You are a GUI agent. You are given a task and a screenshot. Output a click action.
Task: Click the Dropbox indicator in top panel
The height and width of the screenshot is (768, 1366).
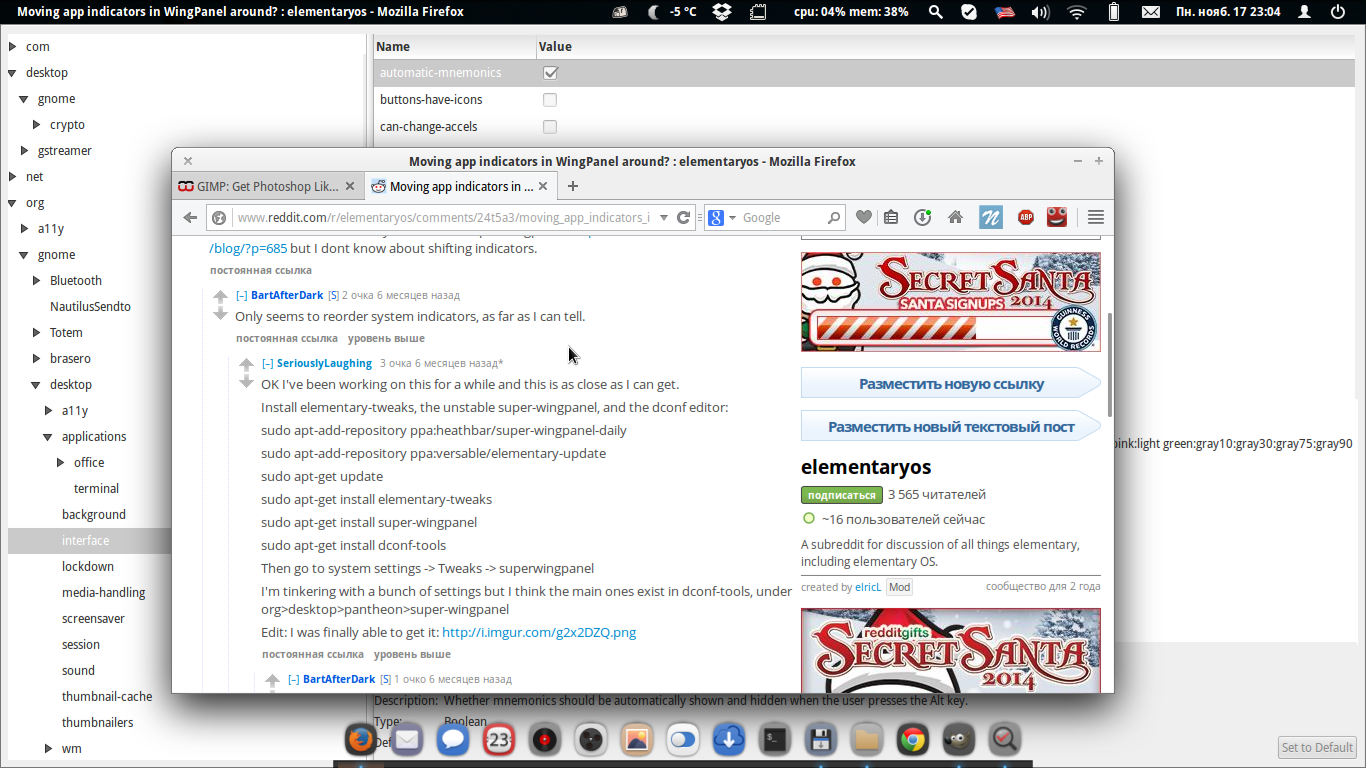723,12
